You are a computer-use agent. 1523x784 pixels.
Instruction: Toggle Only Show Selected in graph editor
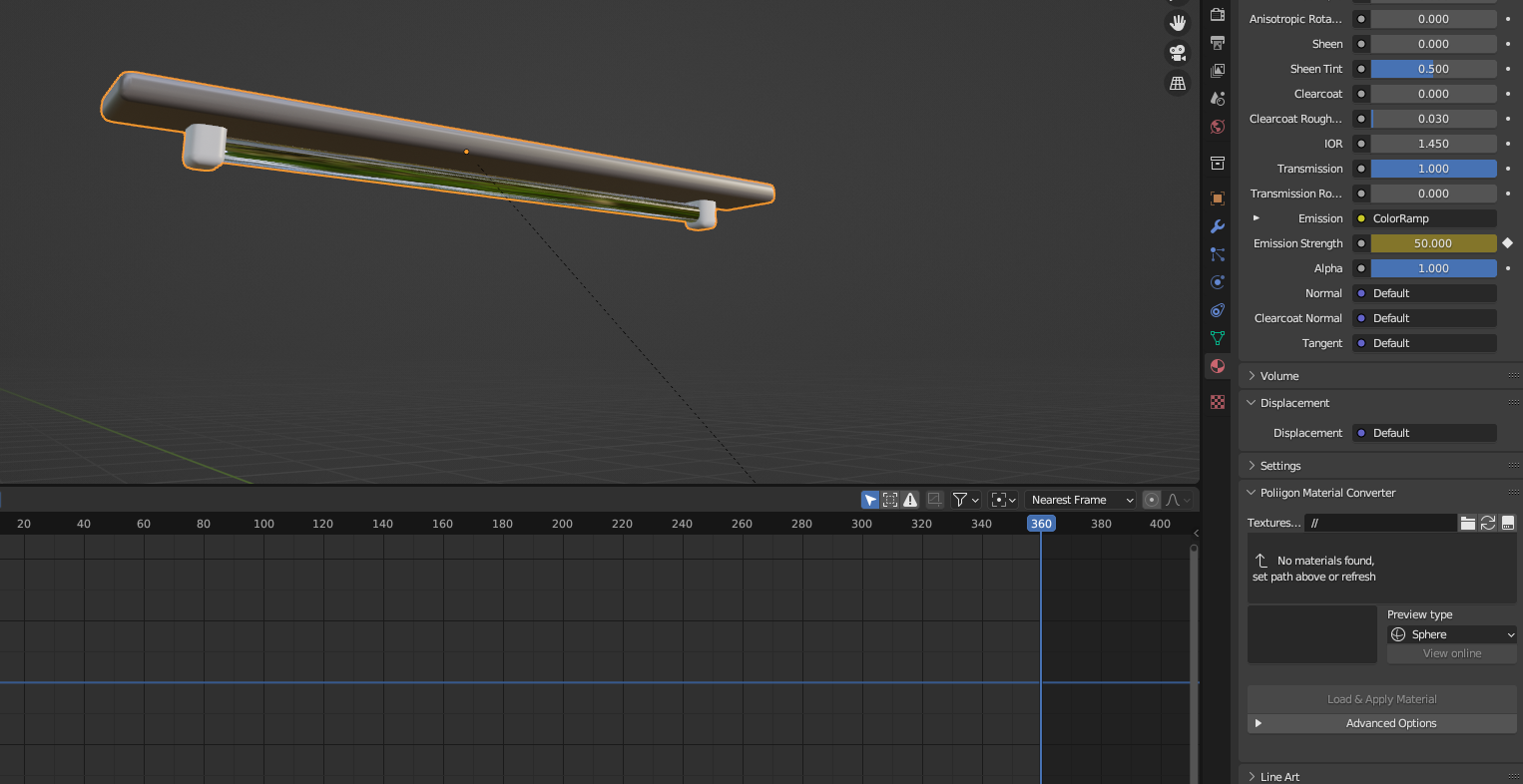[870, 500]
